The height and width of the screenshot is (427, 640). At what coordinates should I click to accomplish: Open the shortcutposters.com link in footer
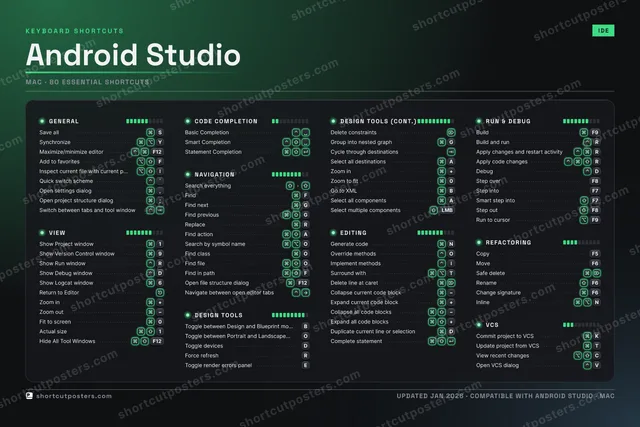pyautogui.click(x=74, y=396)
